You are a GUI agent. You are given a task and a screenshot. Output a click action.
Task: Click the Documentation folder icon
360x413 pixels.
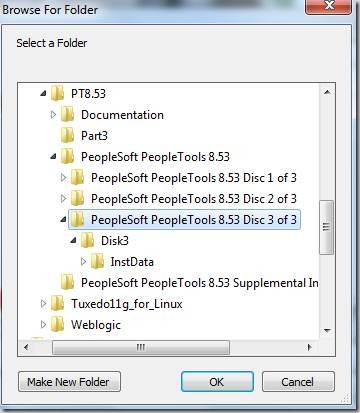coord(67,115)
